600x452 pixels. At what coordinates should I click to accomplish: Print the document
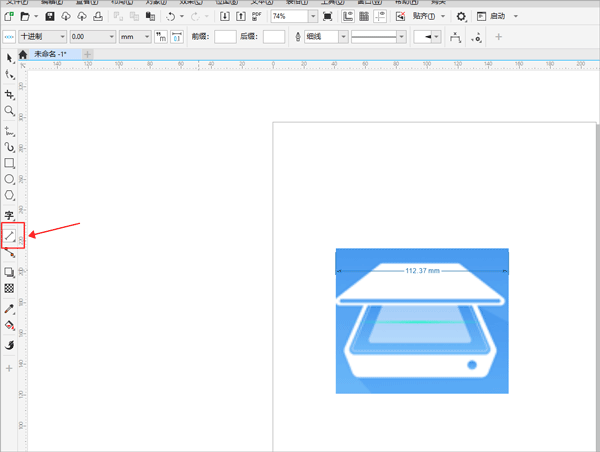[98, 16]
